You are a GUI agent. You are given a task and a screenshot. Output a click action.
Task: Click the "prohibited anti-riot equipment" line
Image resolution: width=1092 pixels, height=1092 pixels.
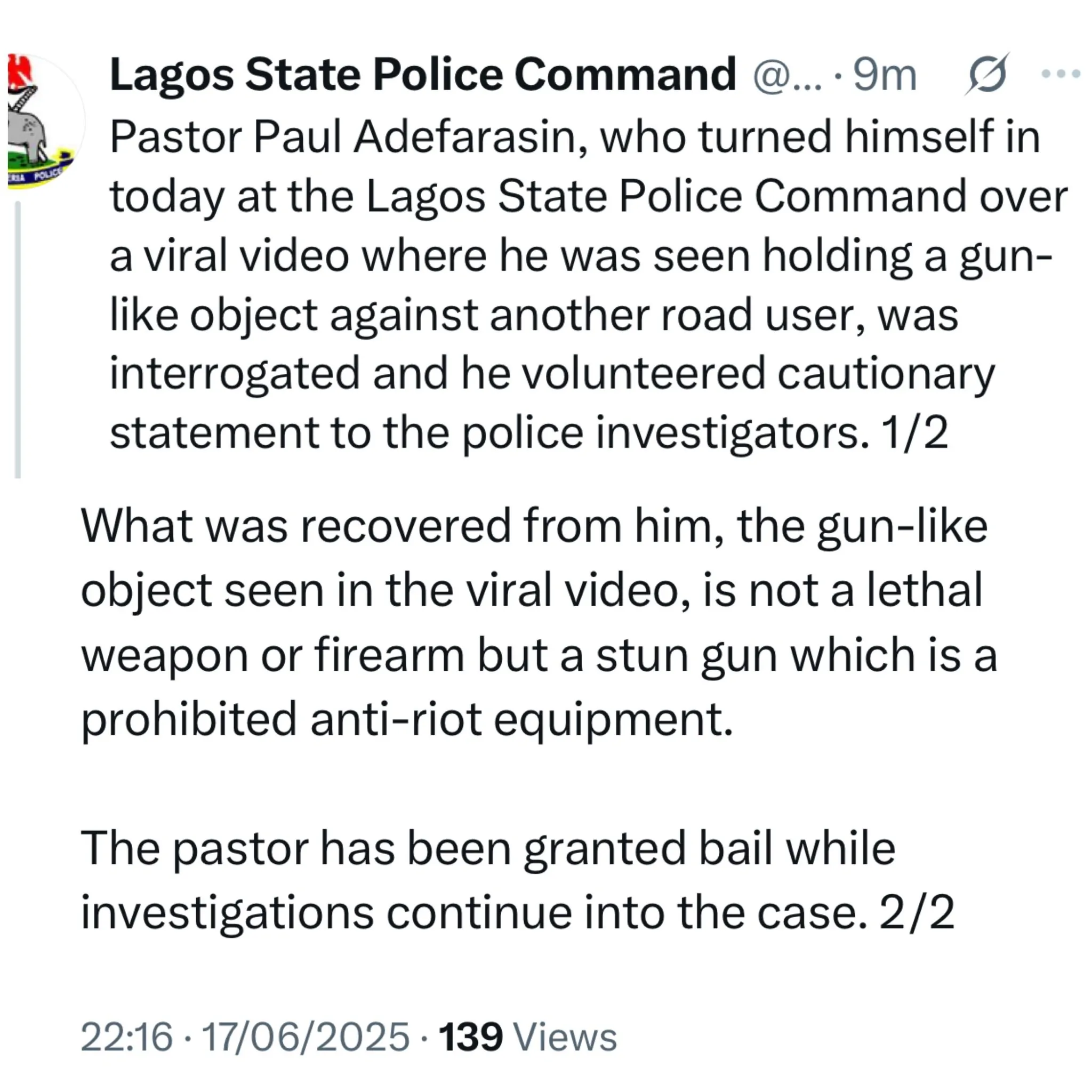click(407, 719)
